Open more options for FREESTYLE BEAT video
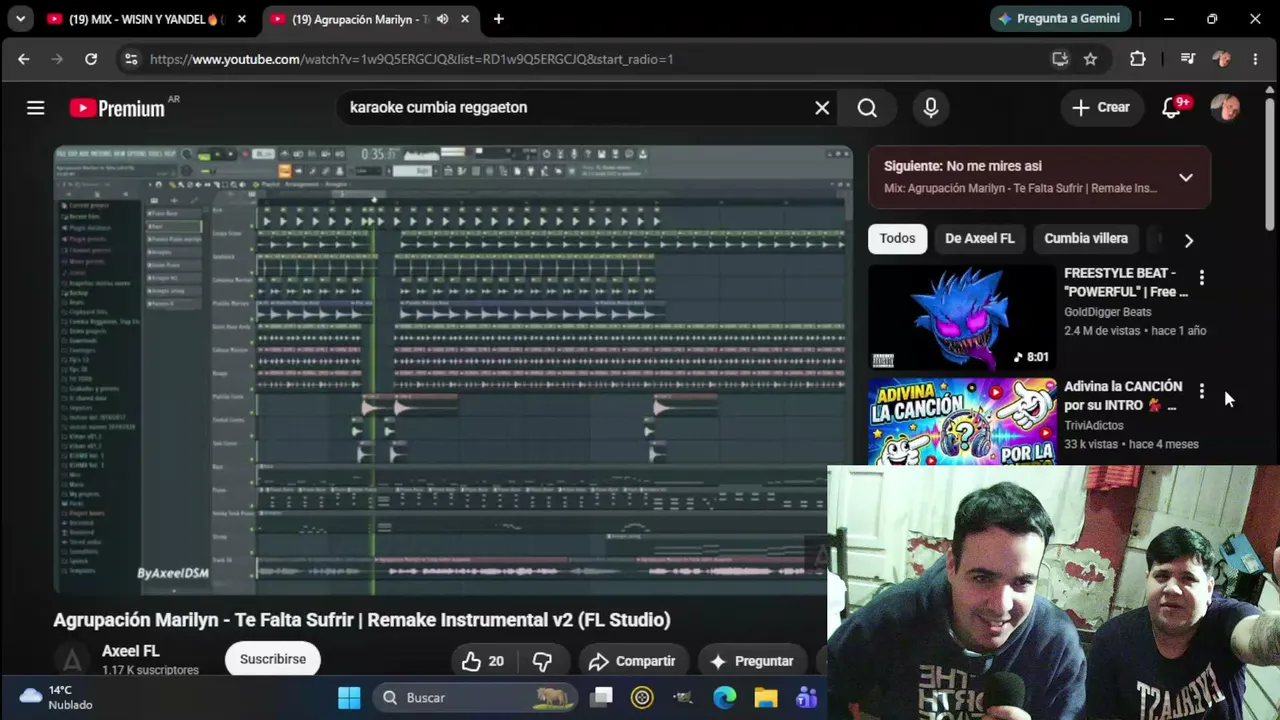1280x720 pixels. [1202, 278]
